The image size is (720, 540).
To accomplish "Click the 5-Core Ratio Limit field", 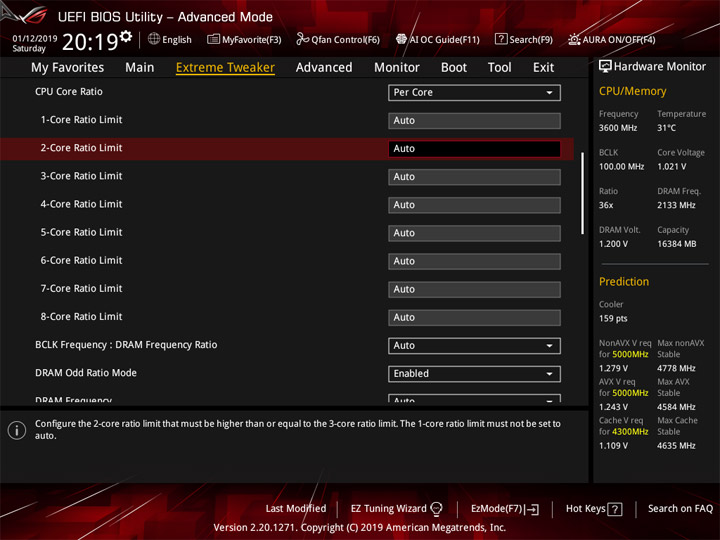I will tap(474, 233).
